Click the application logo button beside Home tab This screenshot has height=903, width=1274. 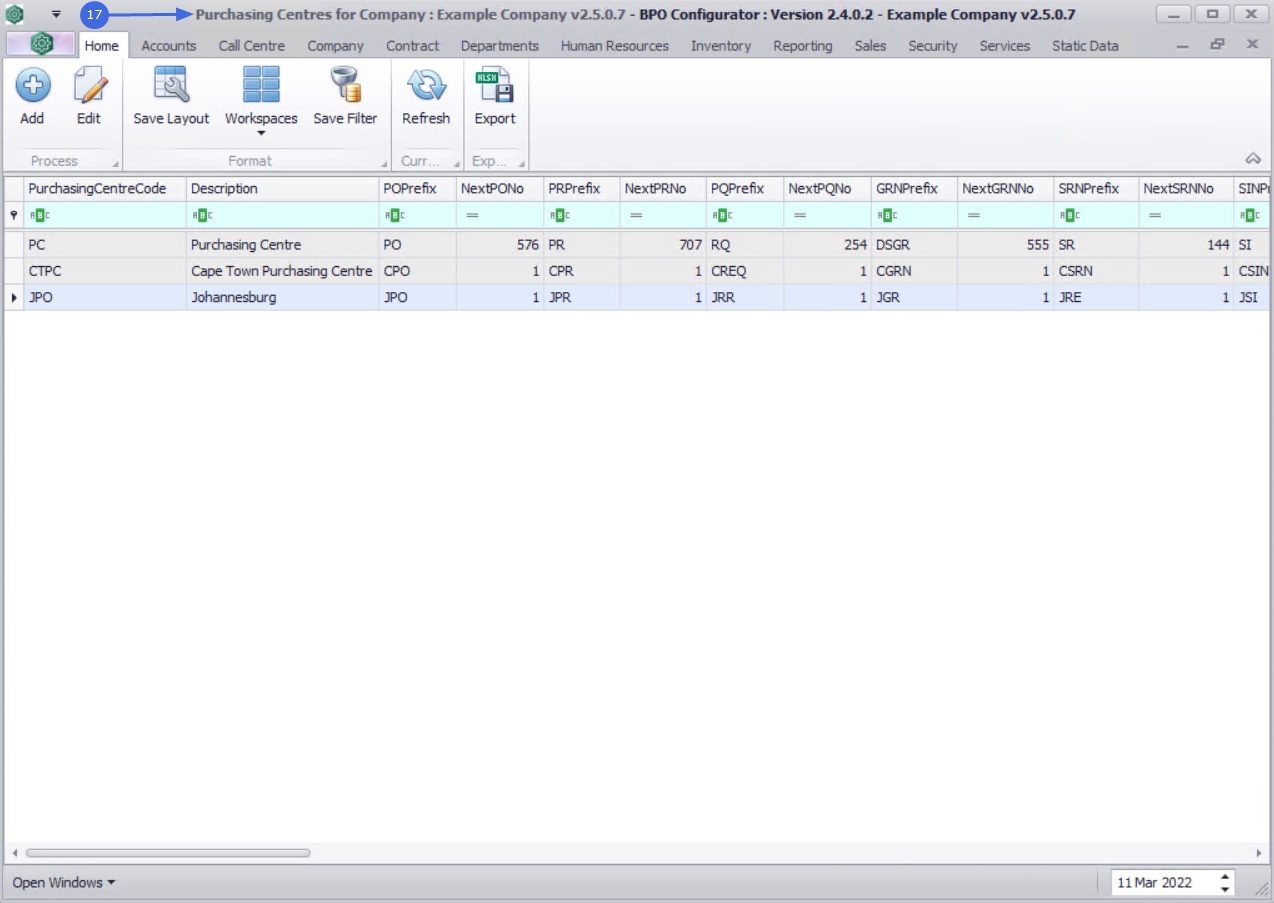41,44
